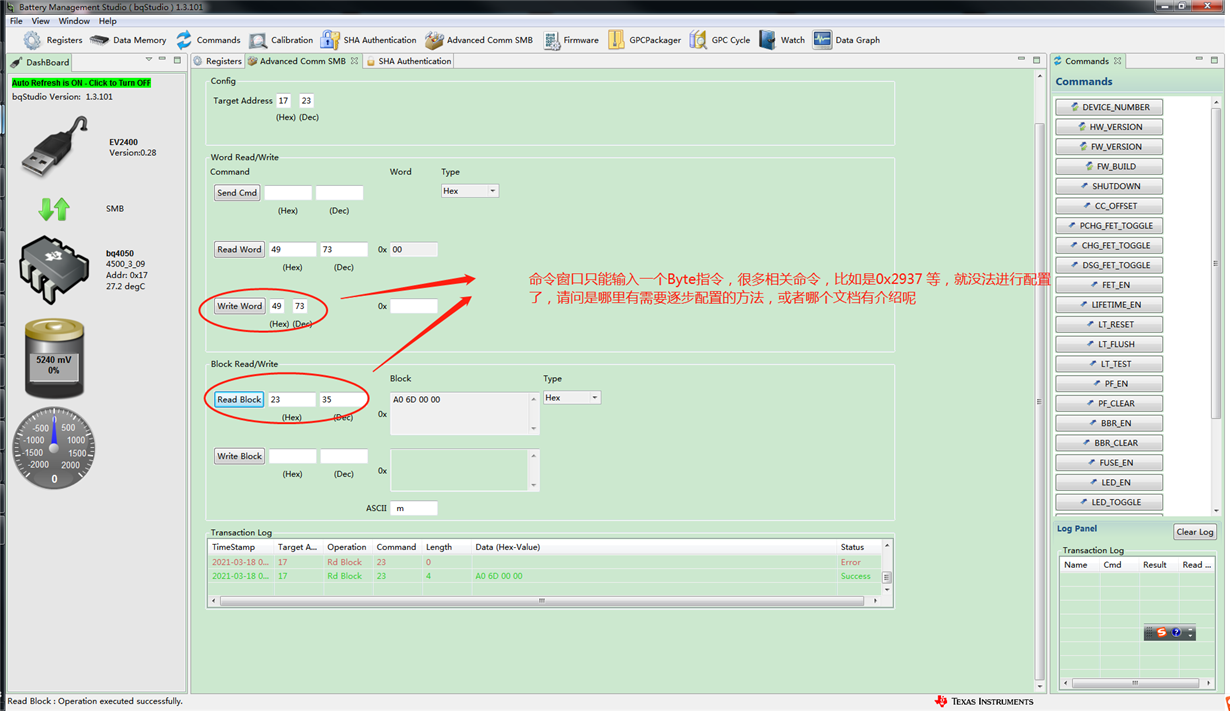The height and width of the screenshot is (711, 1230).
Task: Click the Read Block data text area
Action: [459, 414]
